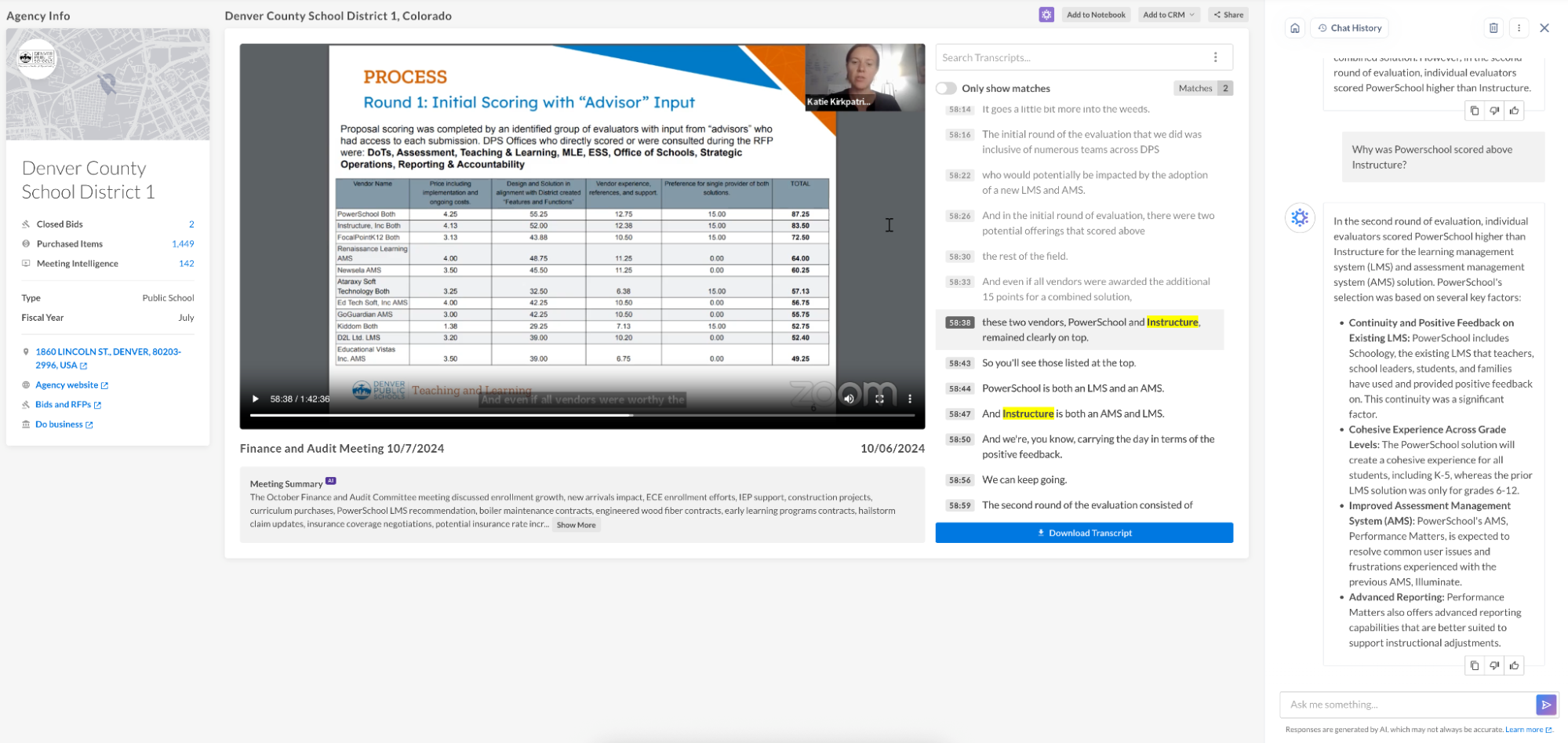Open Chat History

click(x=1349, y=28)
